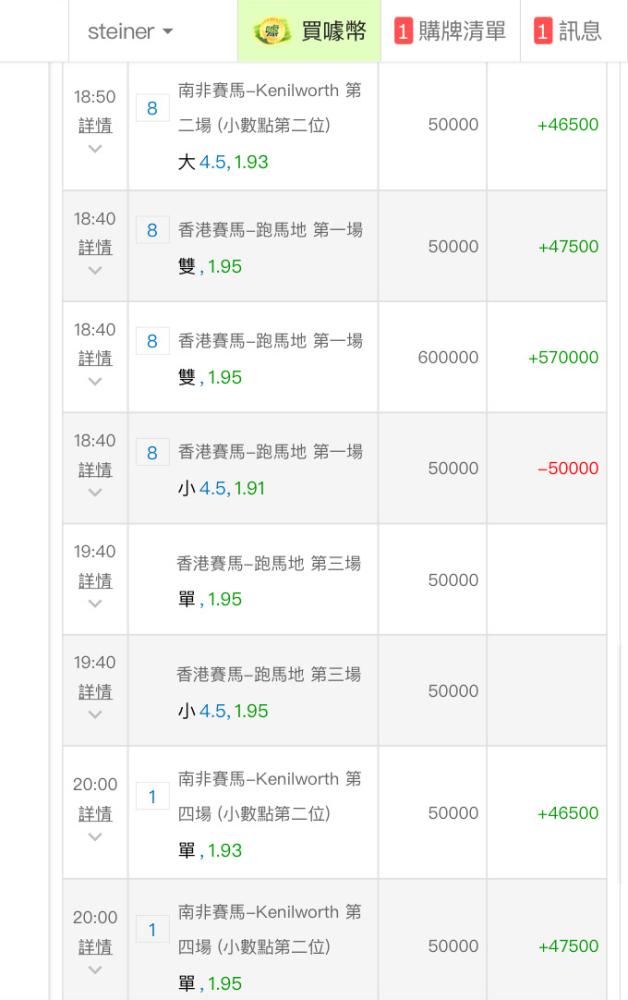Screen dimensions: 628x1000
Task: Expand chevron under 19:40 小 4.5 row
Action: tap(95, 715)
